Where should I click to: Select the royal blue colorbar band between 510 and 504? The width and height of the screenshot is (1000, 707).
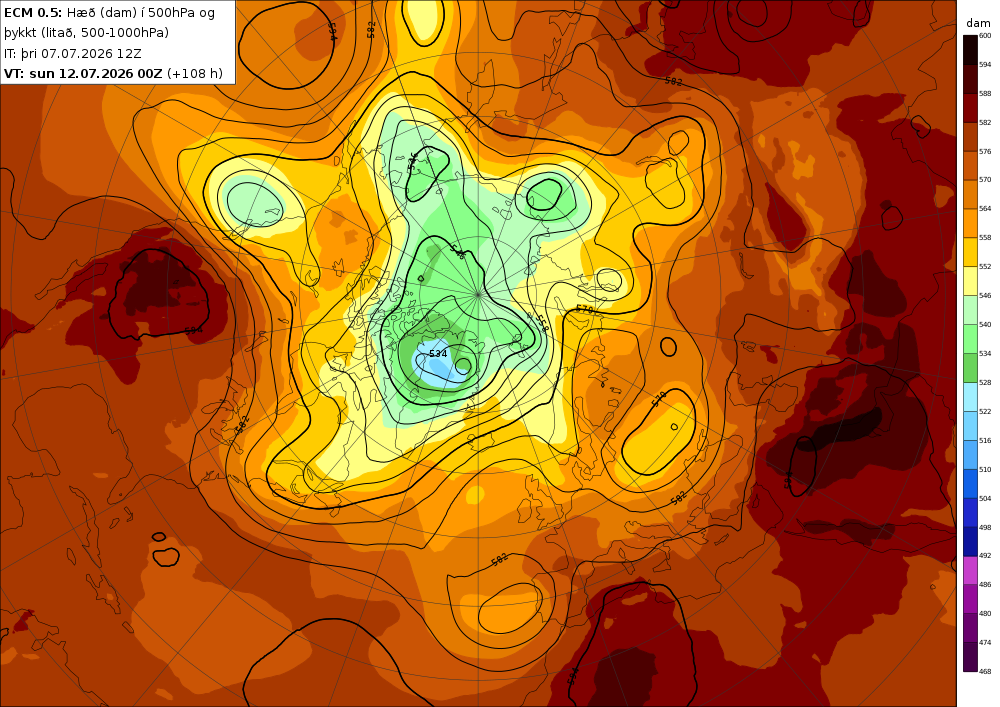click(970, 484)
